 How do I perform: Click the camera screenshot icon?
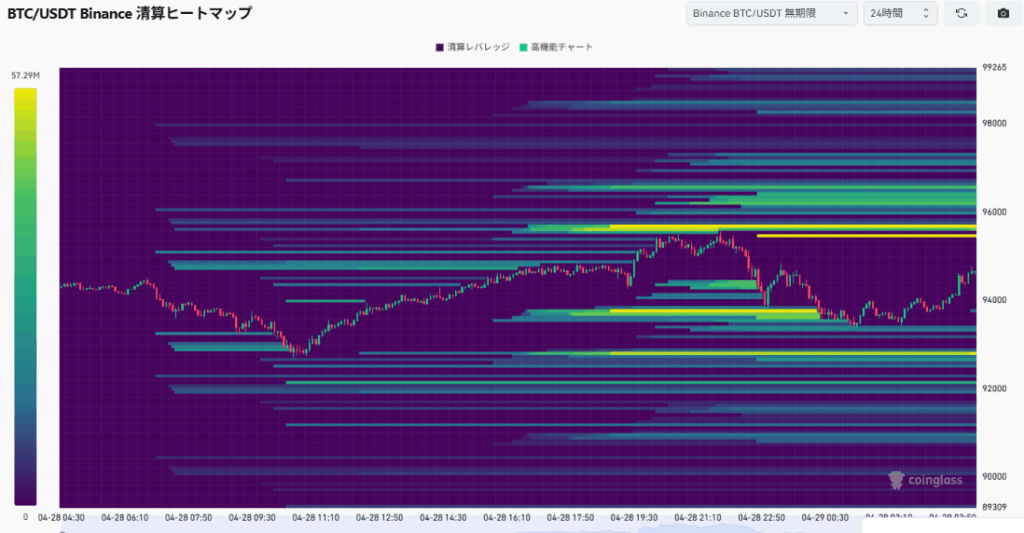1003,13
